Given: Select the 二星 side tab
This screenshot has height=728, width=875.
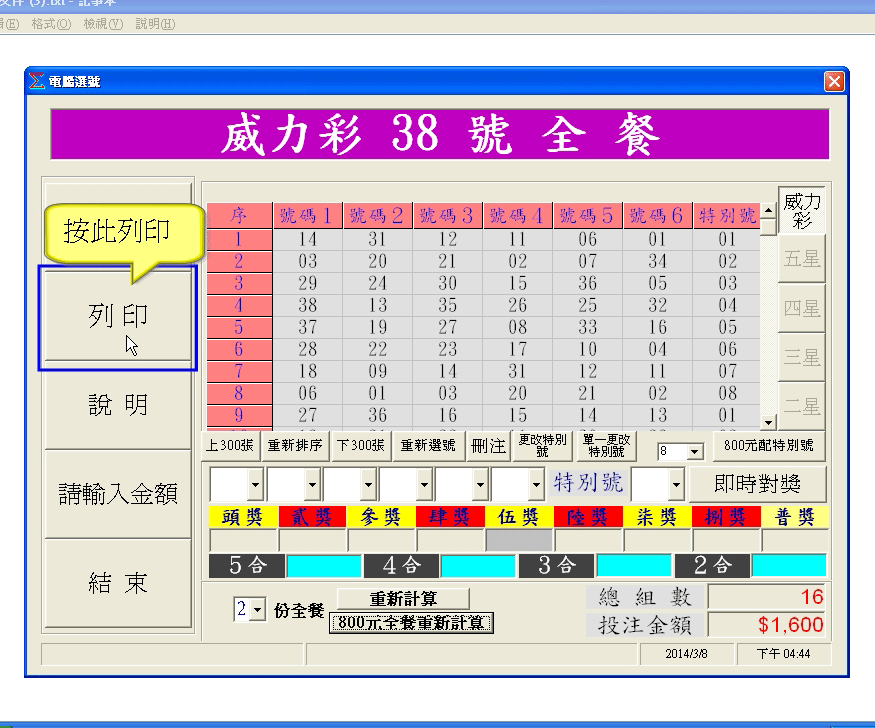Looking at the screenshot, I should (x=801, y=406).
